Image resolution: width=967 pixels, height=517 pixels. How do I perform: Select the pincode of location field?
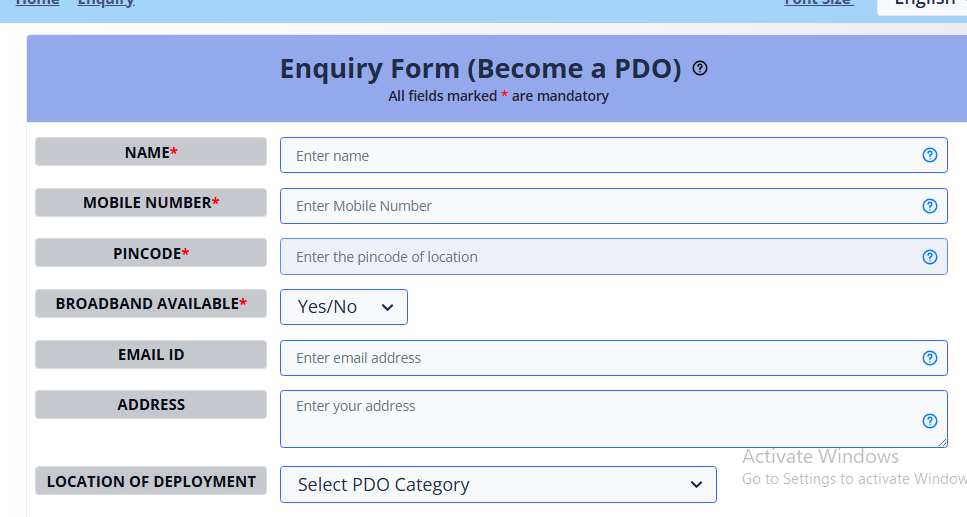tap(614, 257)
